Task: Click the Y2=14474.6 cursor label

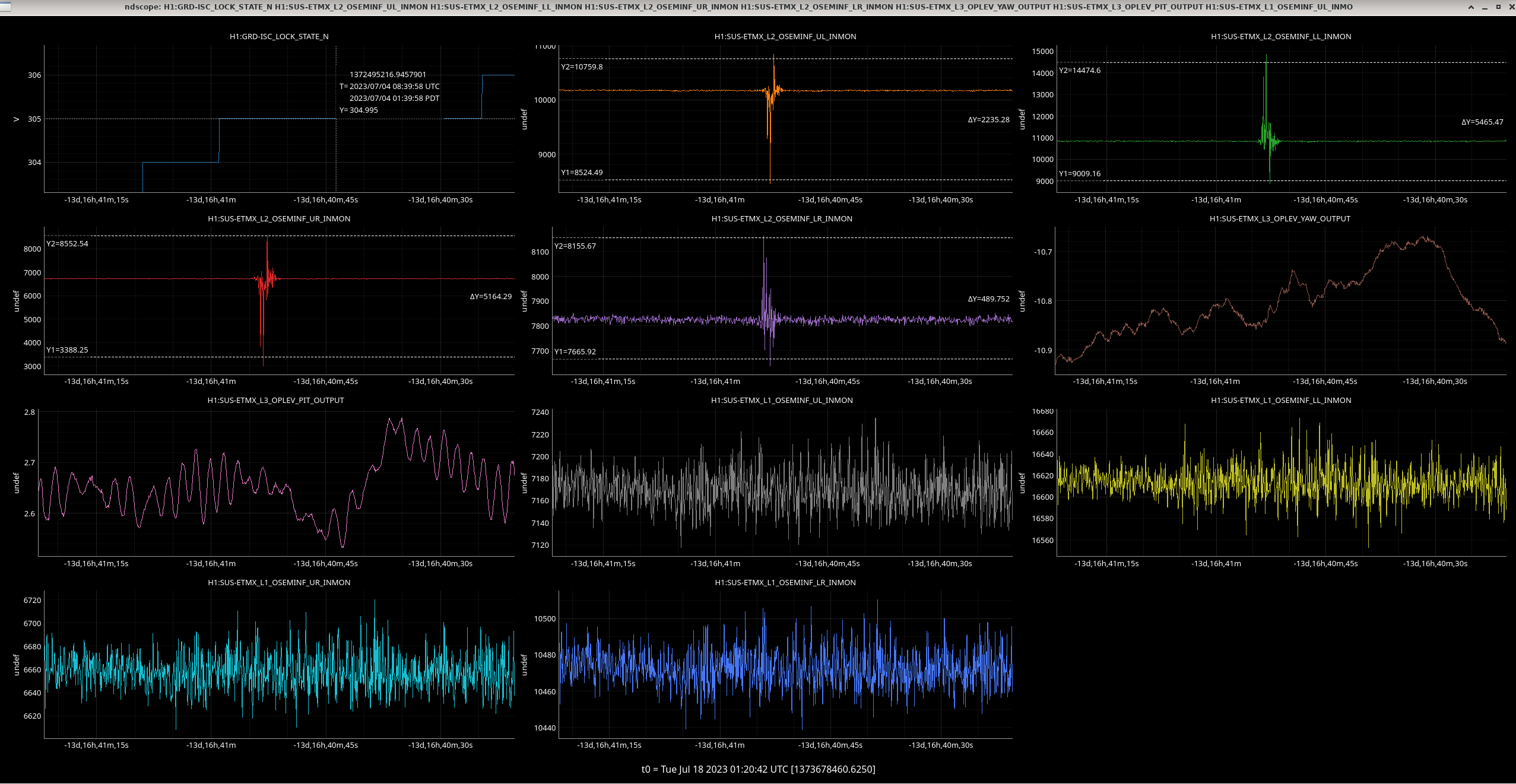Action: pyautogui.click(x=1080, y=71)
